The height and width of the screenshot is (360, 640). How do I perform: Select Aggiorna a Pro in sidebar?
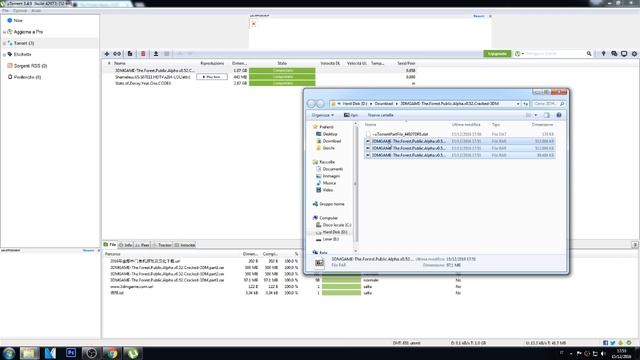[x=28, y=32]
